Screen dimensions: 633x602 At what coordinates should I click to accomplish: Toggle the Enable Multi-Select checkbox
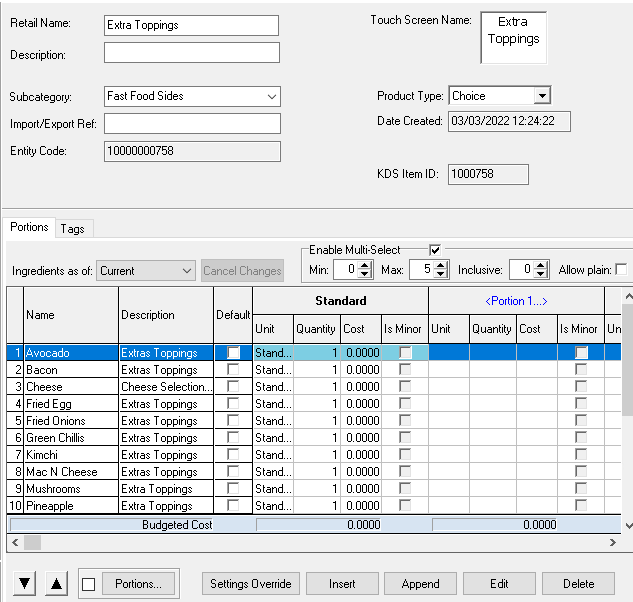(435, 249)
